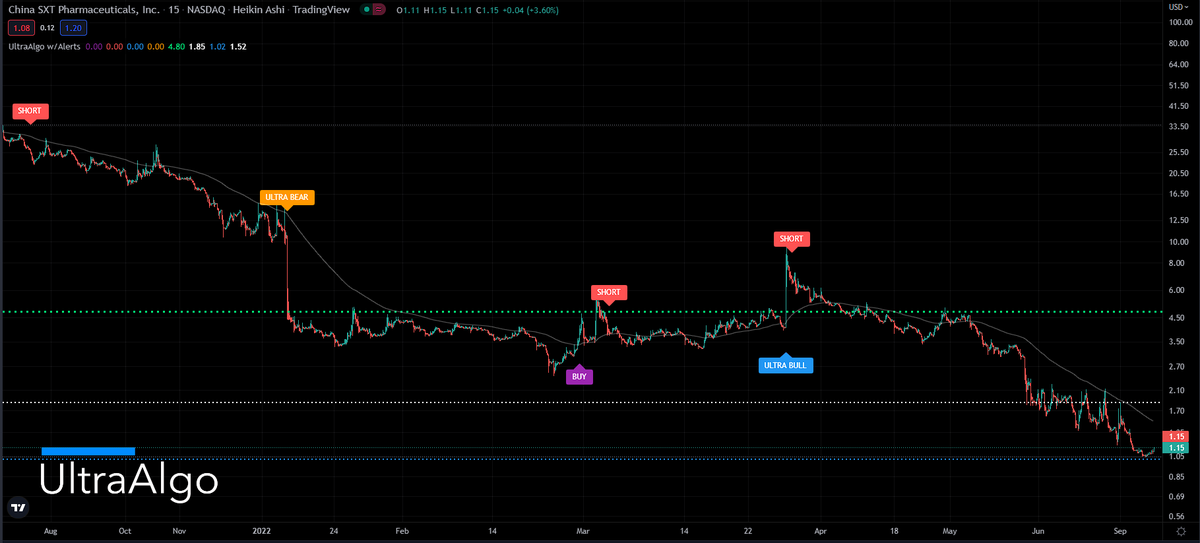Click the purple BUY signal label

pos(579,377)
